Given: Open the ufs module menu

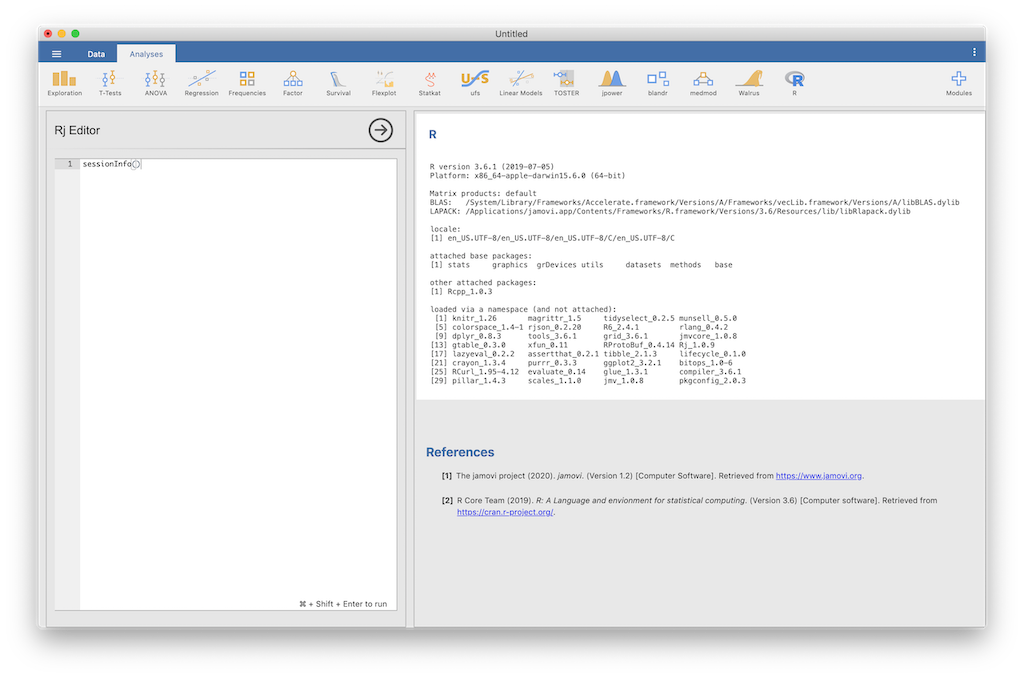Looking at the screenshot, I should (475, 84).
